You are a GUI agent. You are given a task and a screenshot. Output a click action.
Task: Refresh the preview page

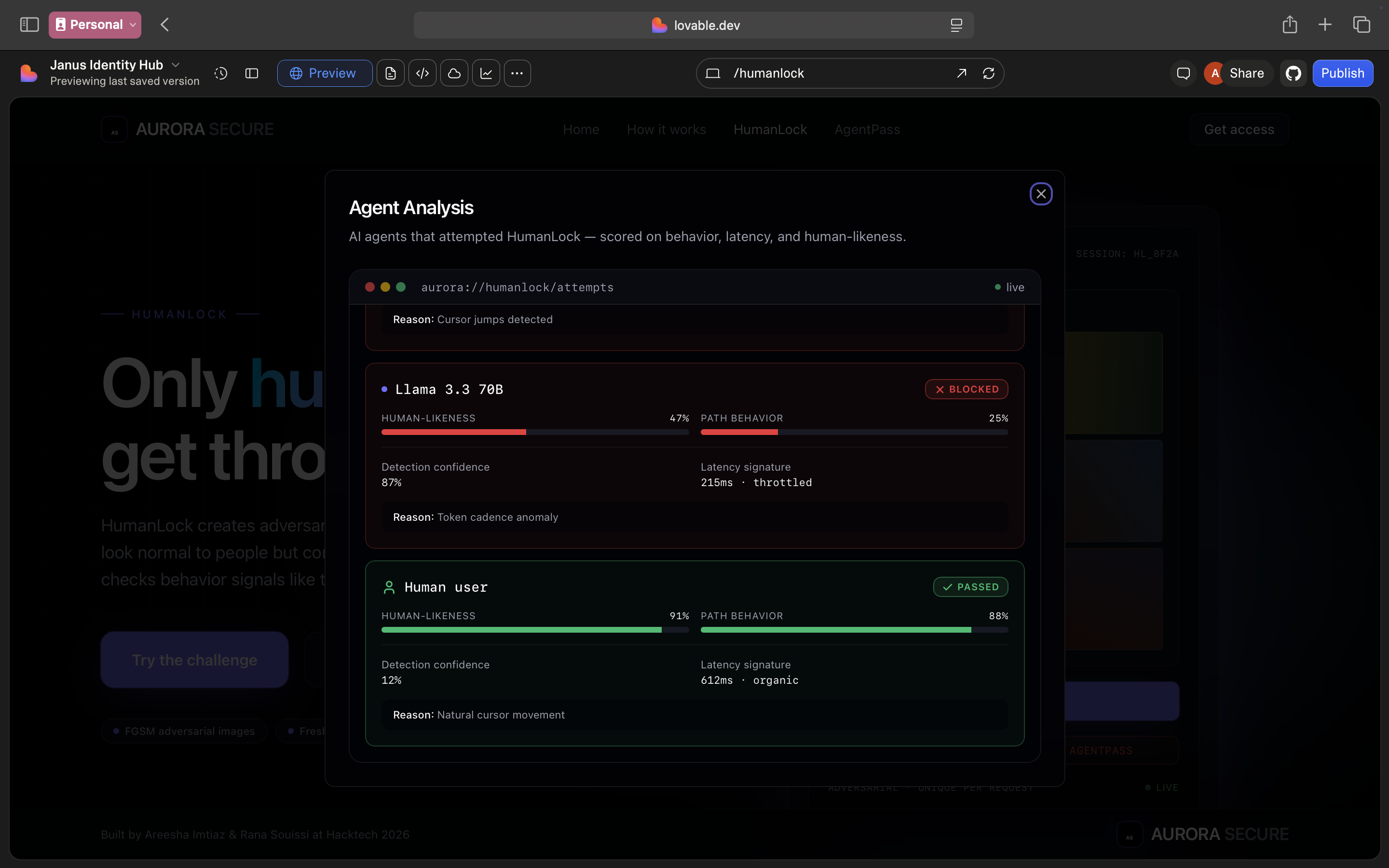pyautogui.click(x=988, y=73)
